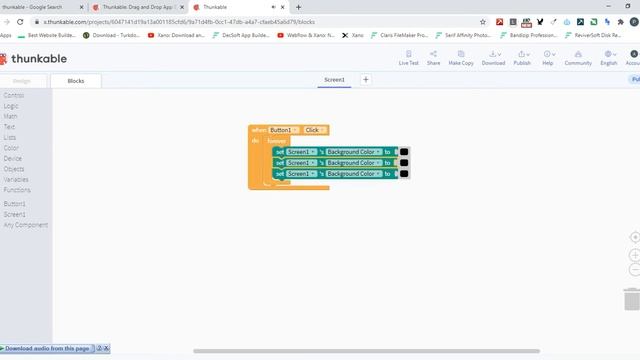Switch to the Blocks tab
Image resolution: width=640 pixels, height=360 pixels.
76,81
